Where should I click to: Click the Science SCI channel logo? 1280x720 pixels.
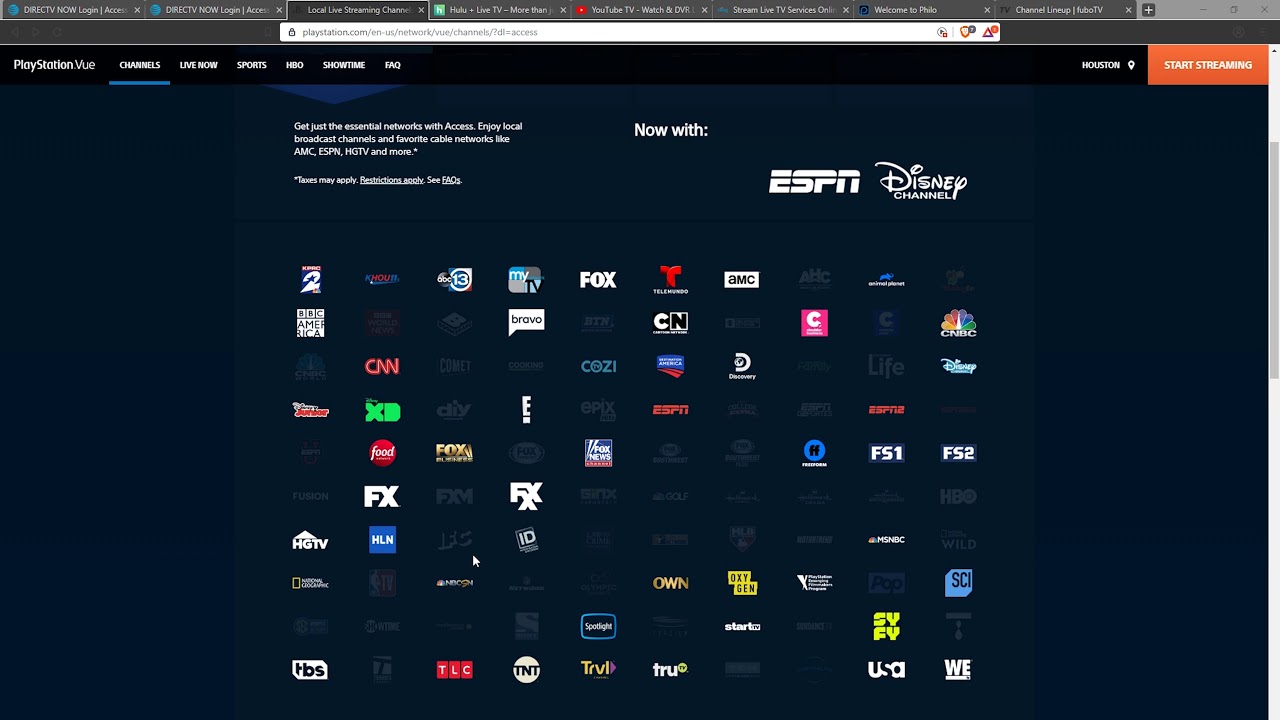(958, 582)
